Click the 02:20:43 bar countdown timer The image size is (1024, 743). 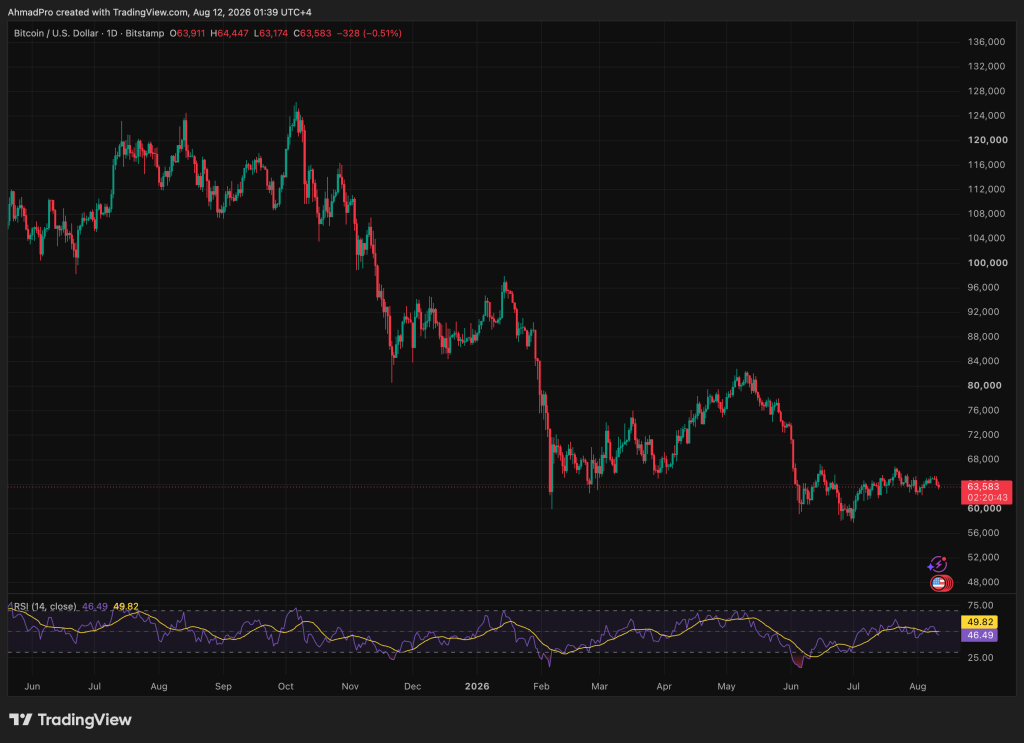(x=987, y=498)
